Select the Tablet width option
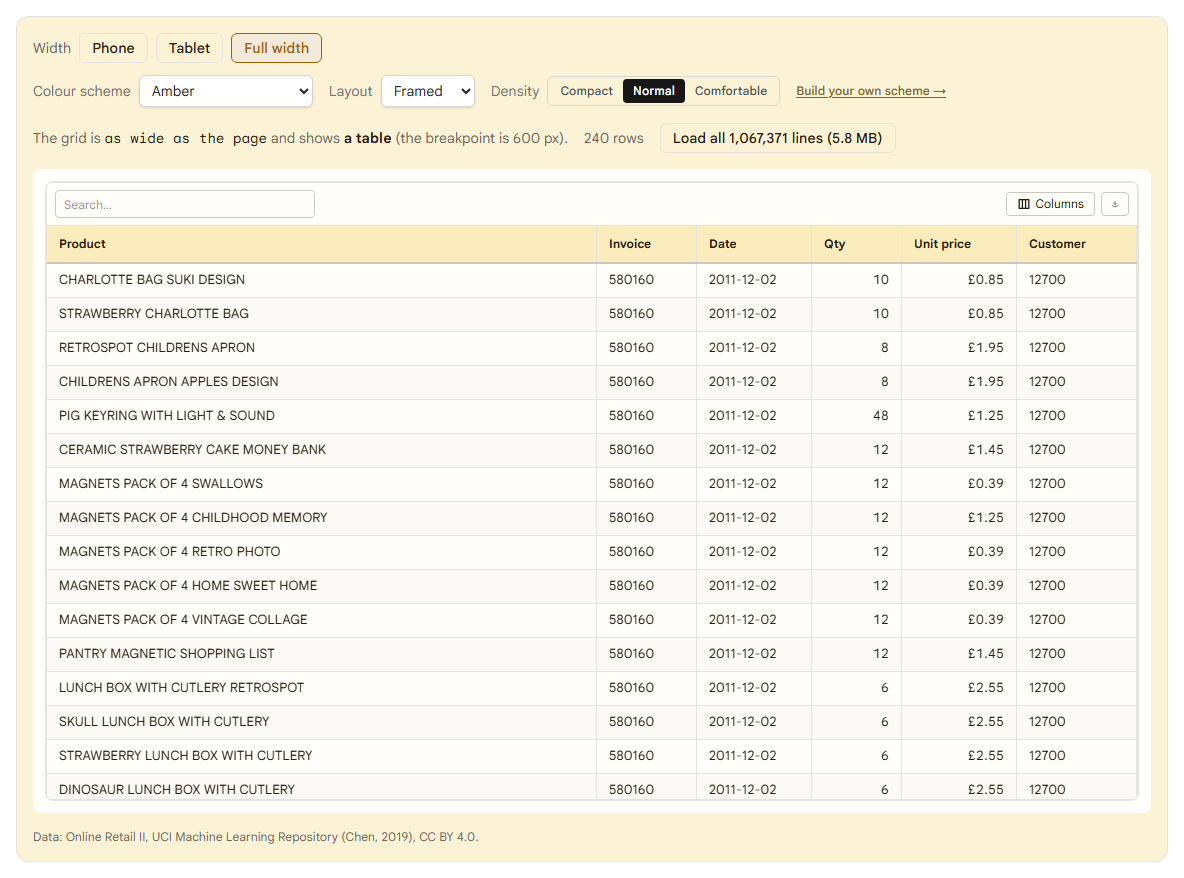1184x878 pixels. pos(190,48)
